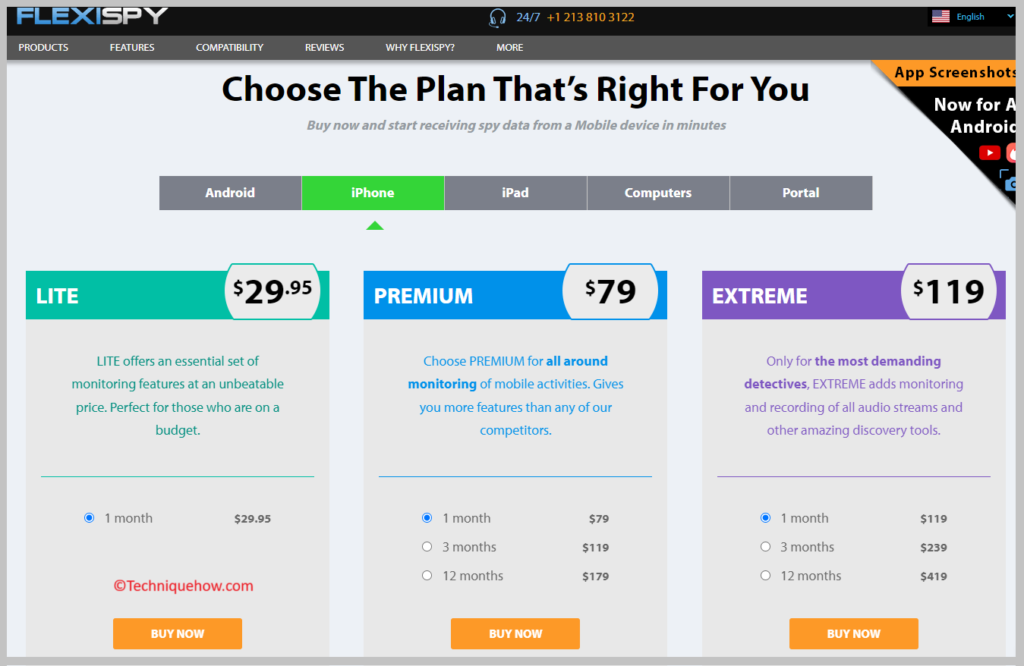
Task: Click the YouTube icon in corner banner
Action: click(x=989, y=153)
